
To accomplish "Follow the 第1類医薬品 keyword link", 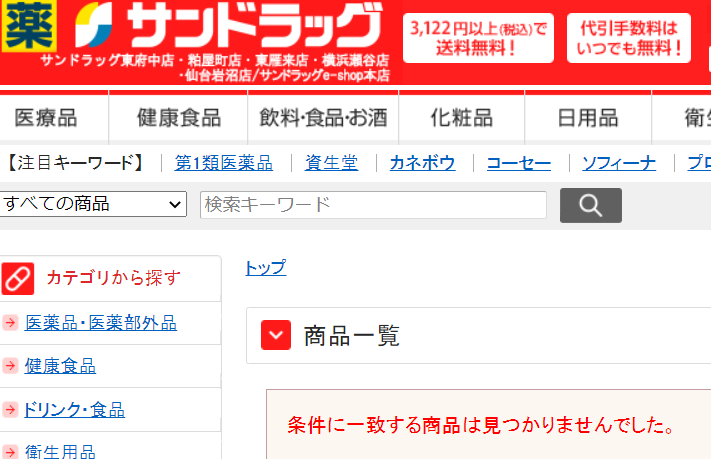I will [x=224, y=163].
